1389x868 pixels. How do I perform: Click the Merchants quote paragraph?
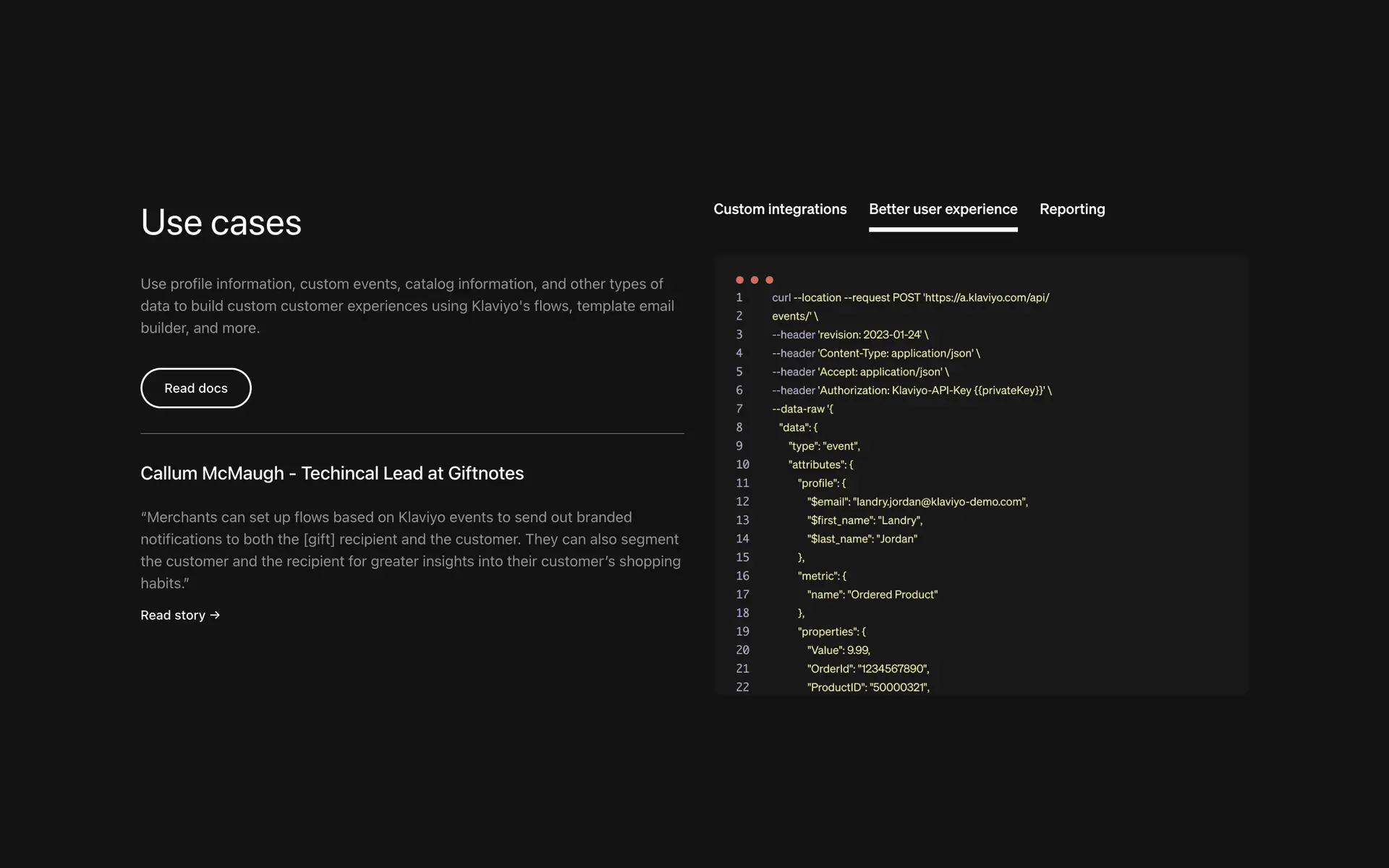coord(410,550)
